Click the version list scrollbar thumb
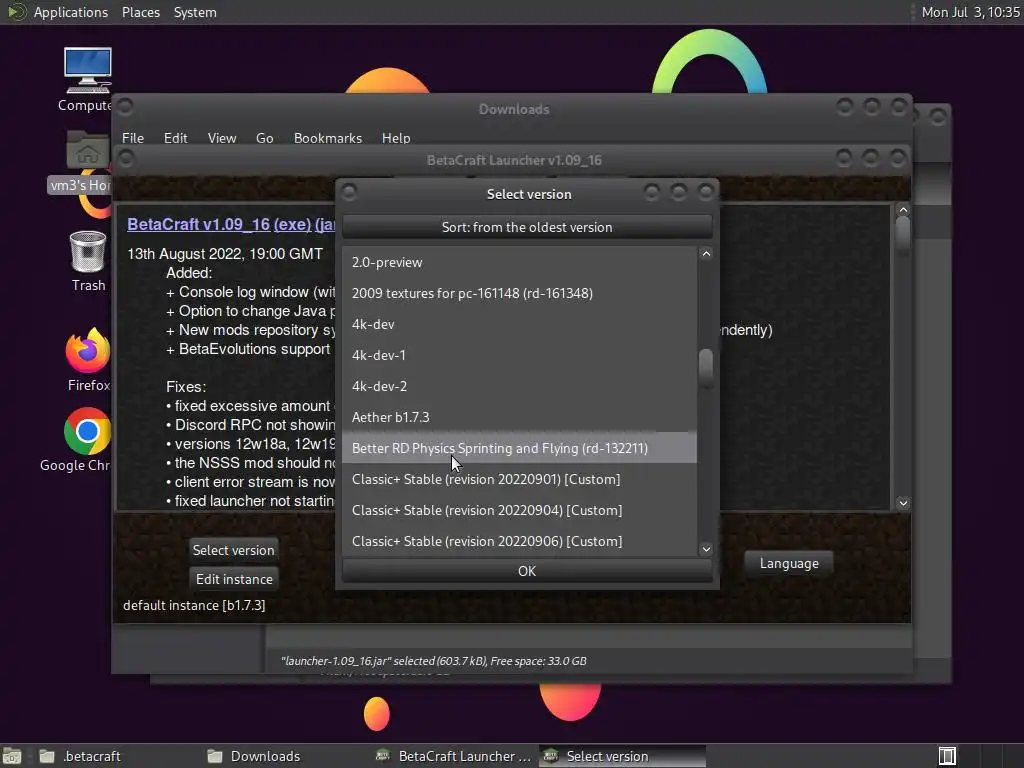Screen dimensions: 1024x768 706,368
